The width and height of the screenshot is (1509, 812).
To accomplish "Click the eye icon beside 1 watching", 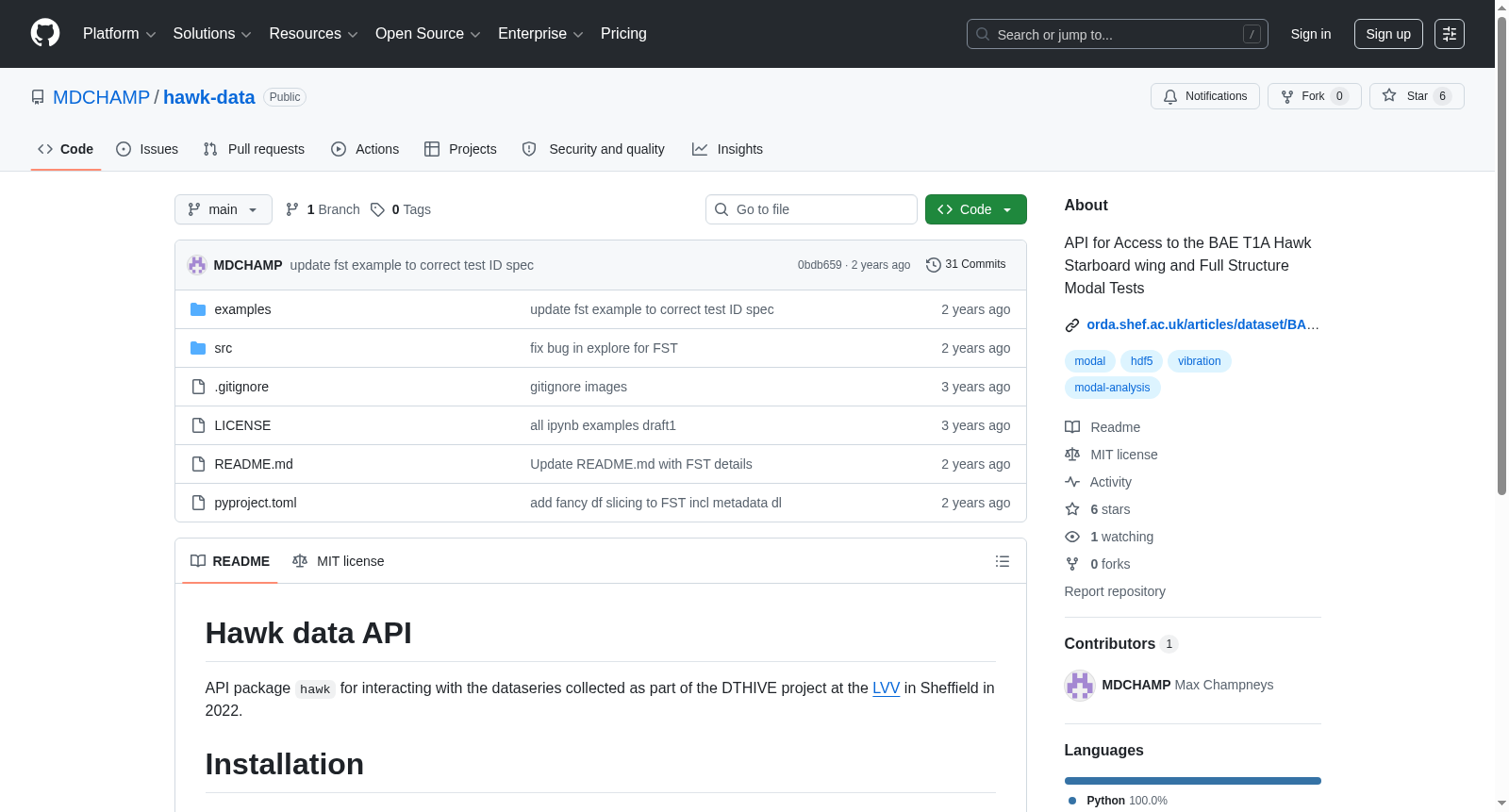I will tap(1072, 537).
